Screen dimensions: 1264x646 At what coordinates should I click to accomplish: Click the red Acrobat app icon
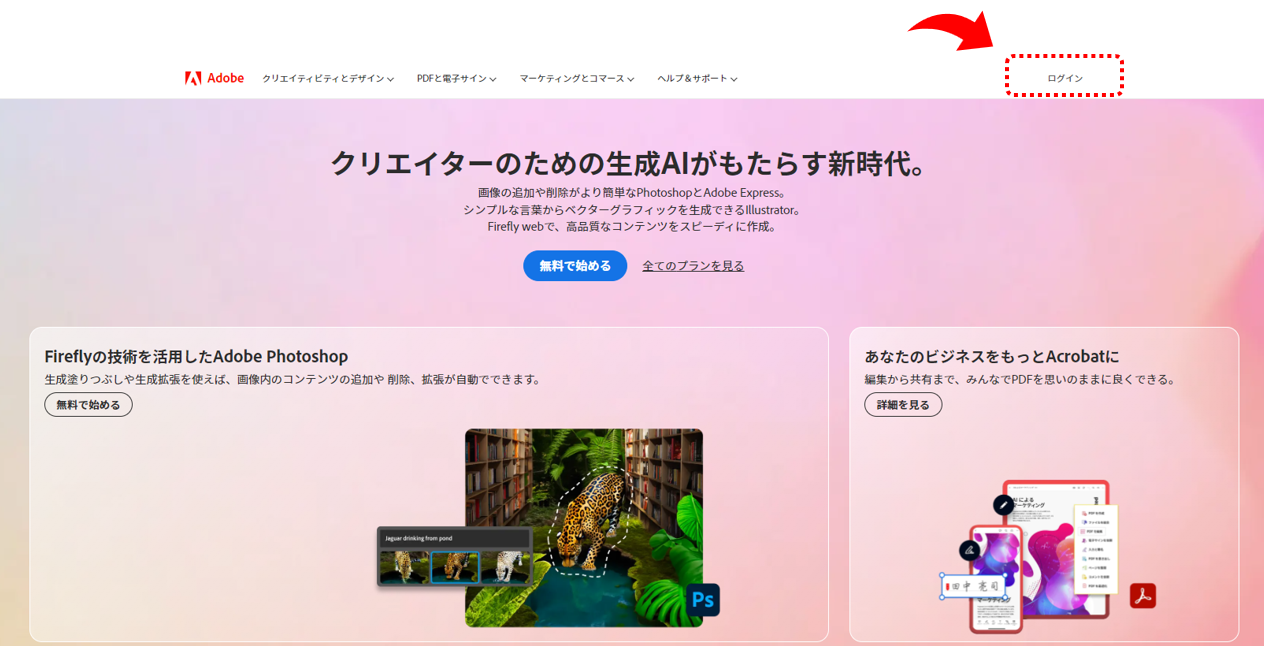point(1143,595)
